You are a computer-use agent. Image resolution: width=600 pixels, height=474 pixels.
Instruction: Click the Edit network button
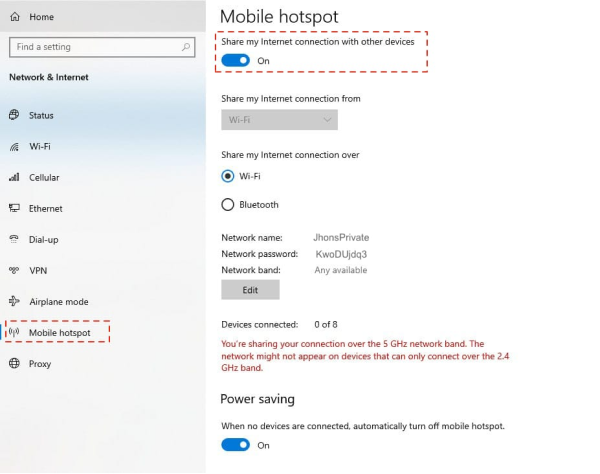250,290
